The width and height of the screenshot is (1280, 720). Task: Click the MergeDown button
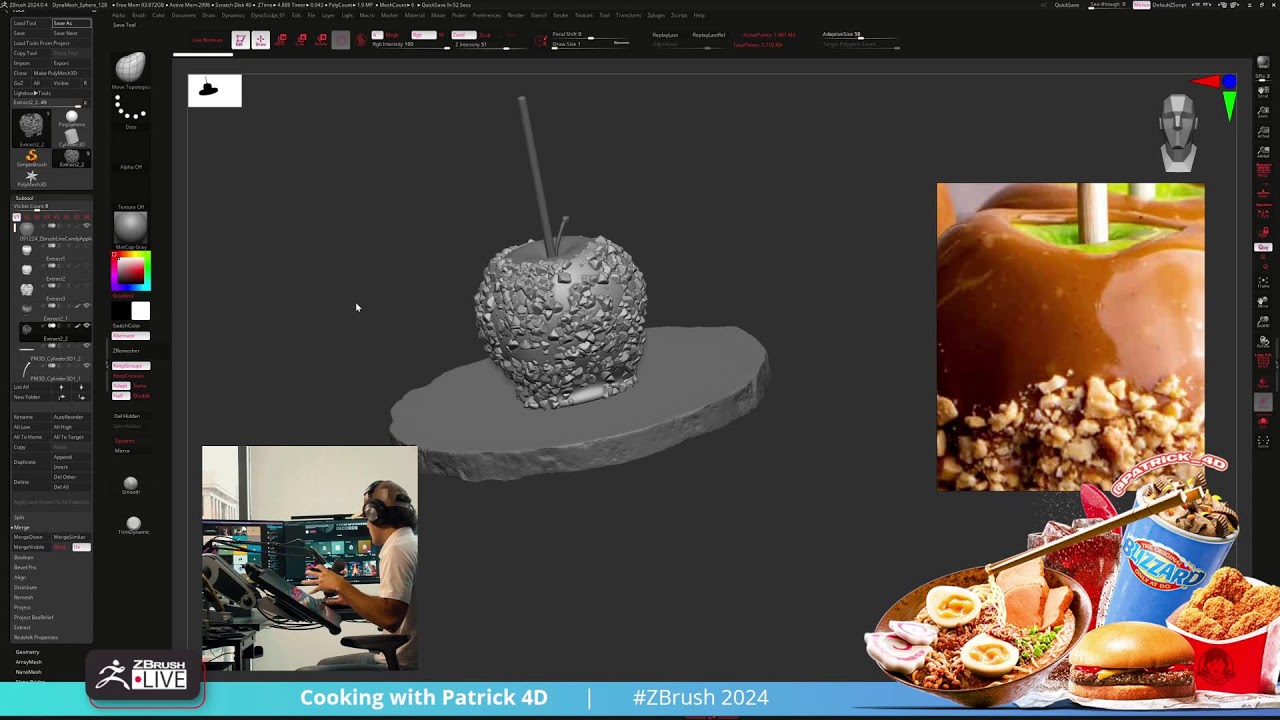29,537
